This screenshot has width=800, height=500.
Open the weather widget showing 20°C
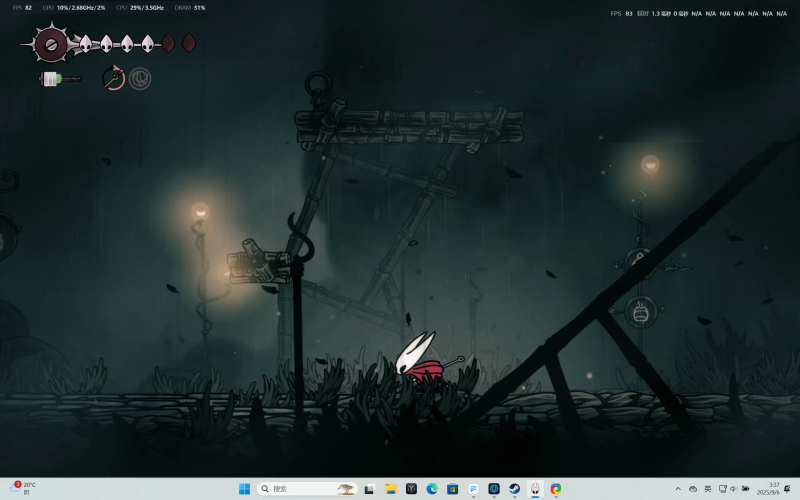(x=23, y=488)
